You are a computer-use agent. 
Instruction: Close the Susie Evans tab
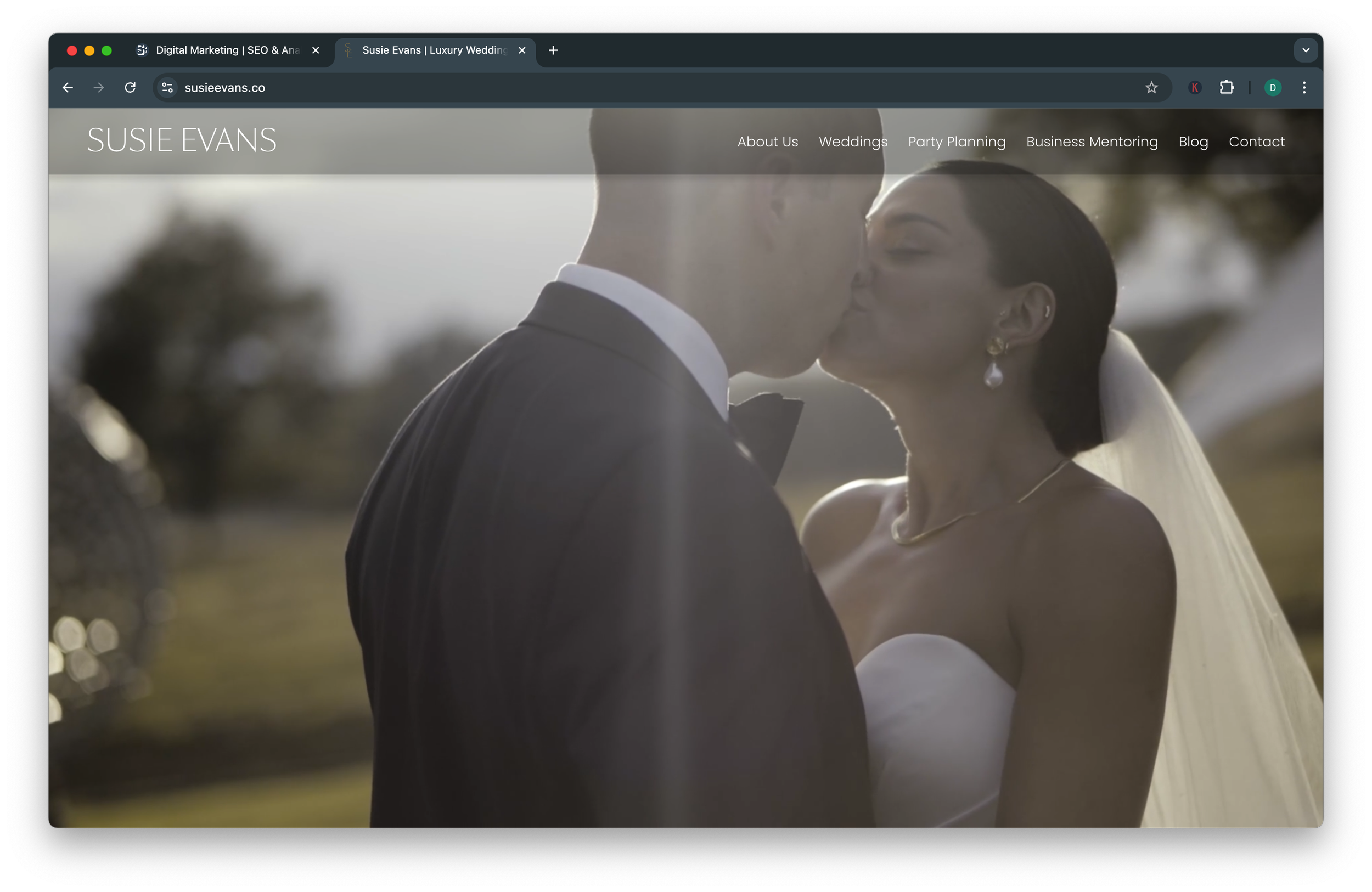point(522,50)
